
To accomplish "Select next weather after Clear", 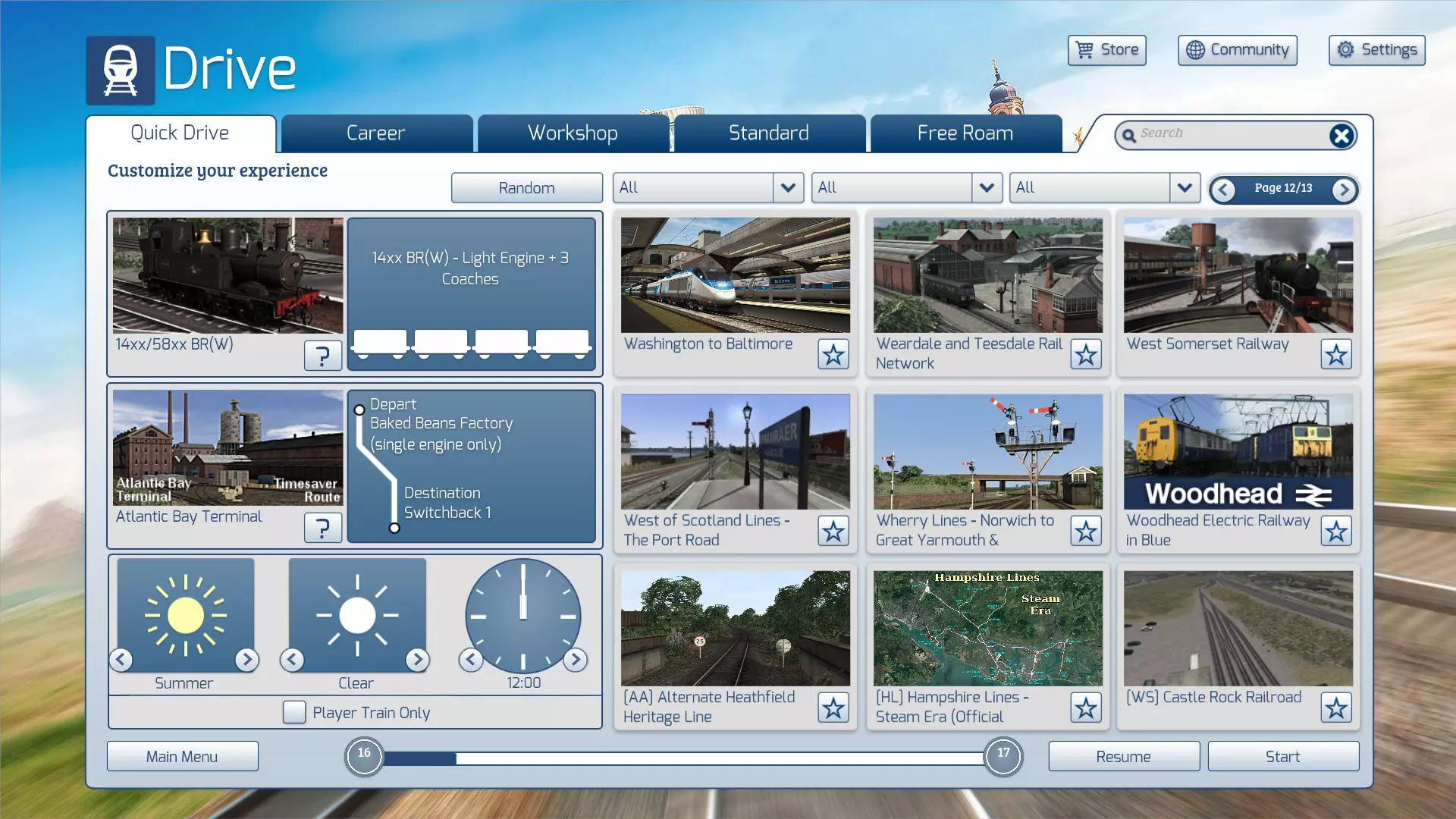I will click(417, 660).
